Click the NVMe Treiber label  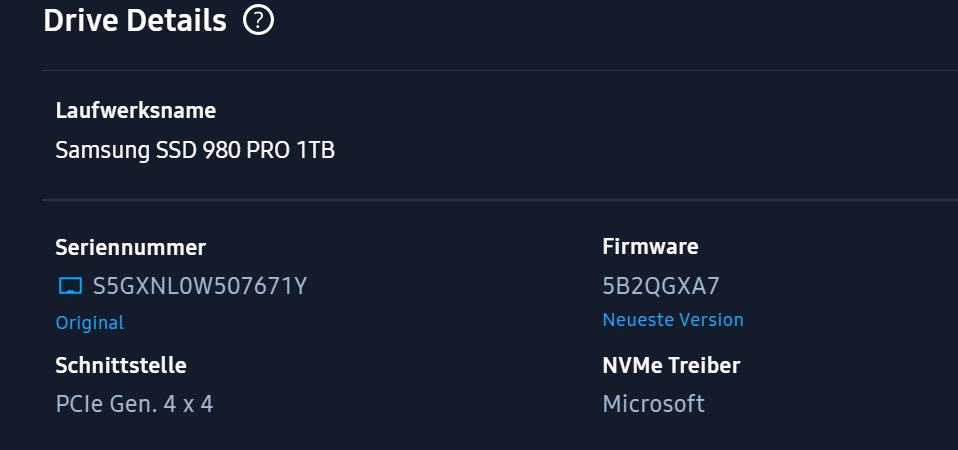[671, 366]
